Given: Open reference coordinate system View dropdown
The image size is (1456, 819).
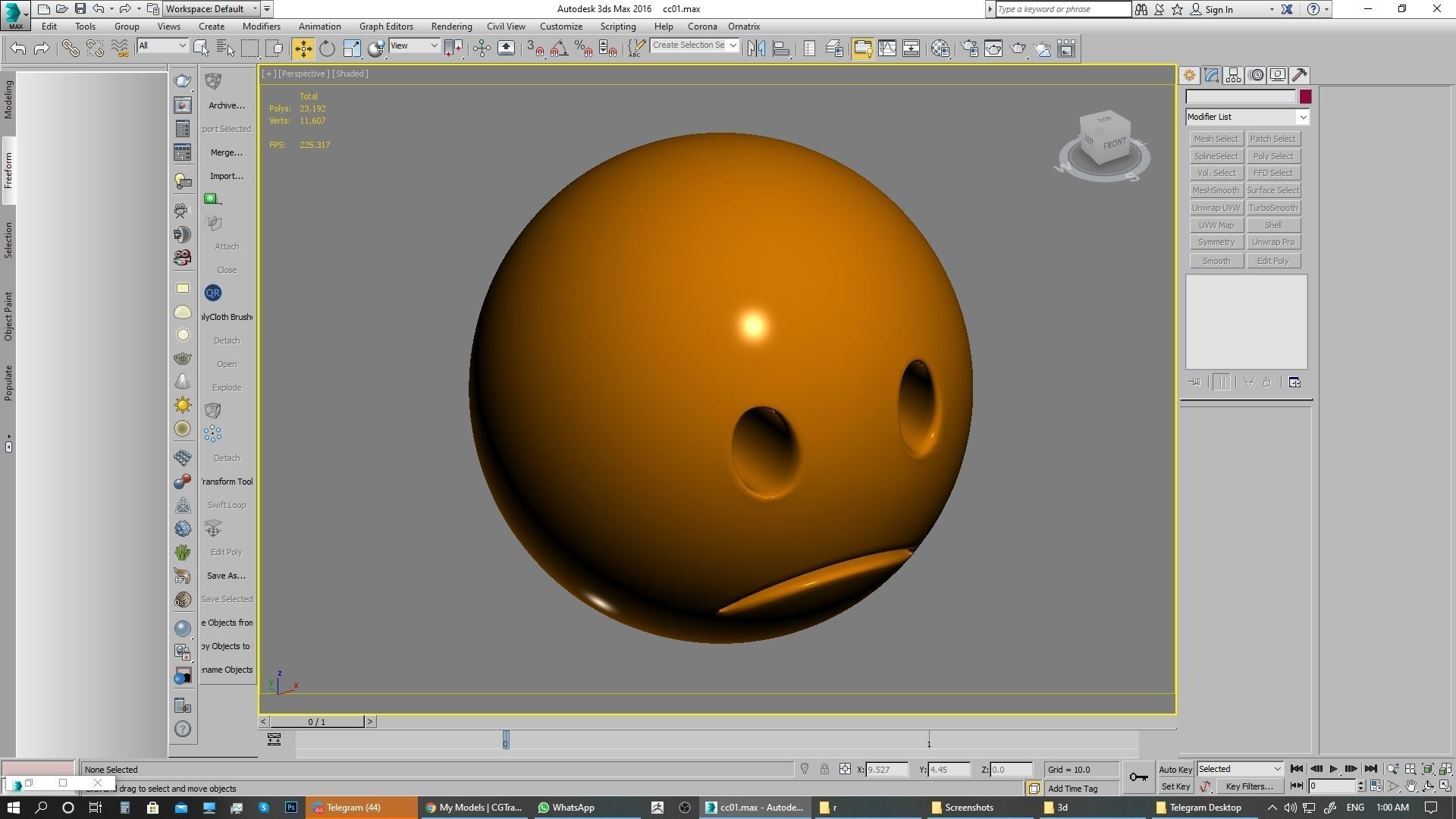Looking at the screenshot, I should (414, 46).
